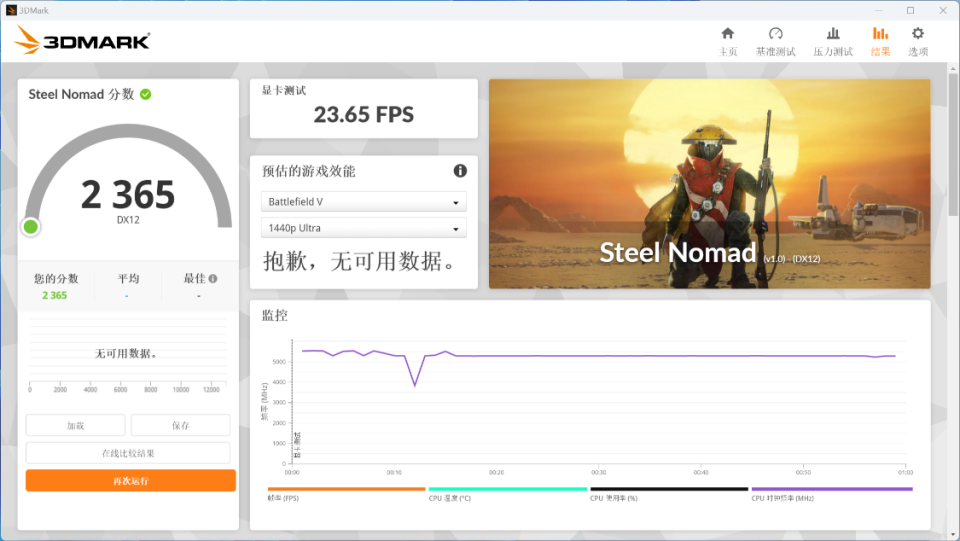Viewport: 960px width, 541px height.
Task: Toggle the orange FPS legend bar
Action: (346, 489)
